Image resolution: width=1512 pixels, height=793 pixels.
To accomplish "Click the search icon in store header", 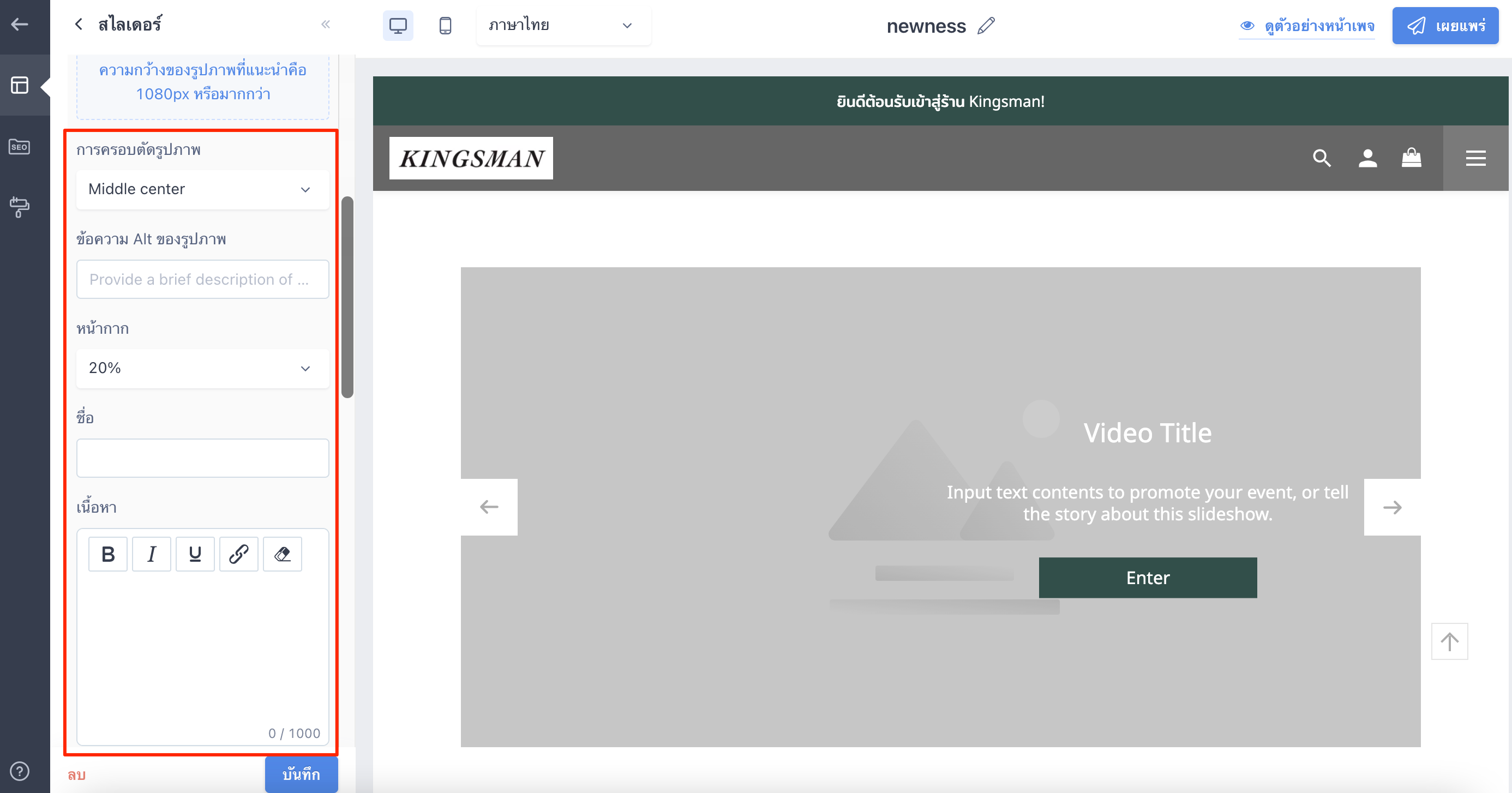I will [1322, 158].
